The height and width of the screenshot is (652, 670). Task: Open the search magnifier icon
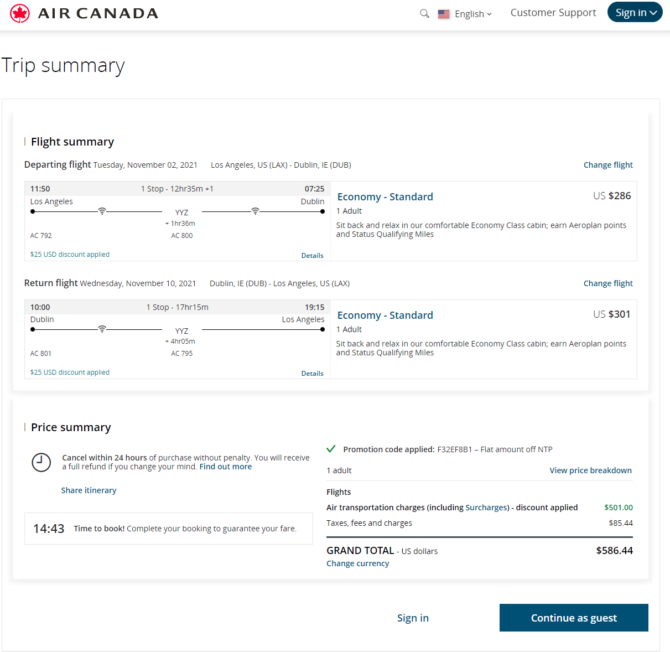[425, 14]
